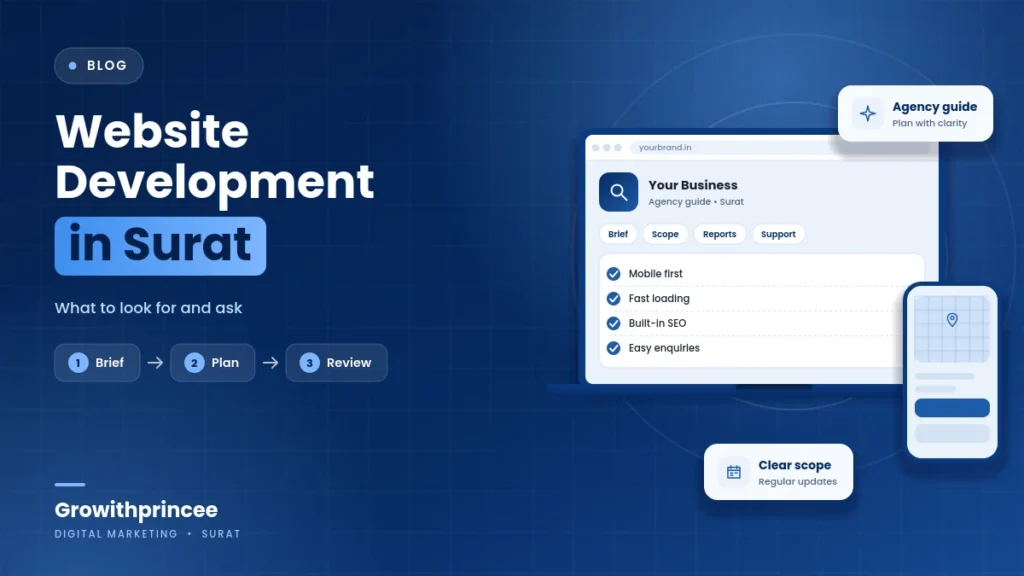Image resolution: width=1024 pixels, height=576 pixels.
Task: Toggle the Easy enquiries checkmark
Action: (613, 348)
